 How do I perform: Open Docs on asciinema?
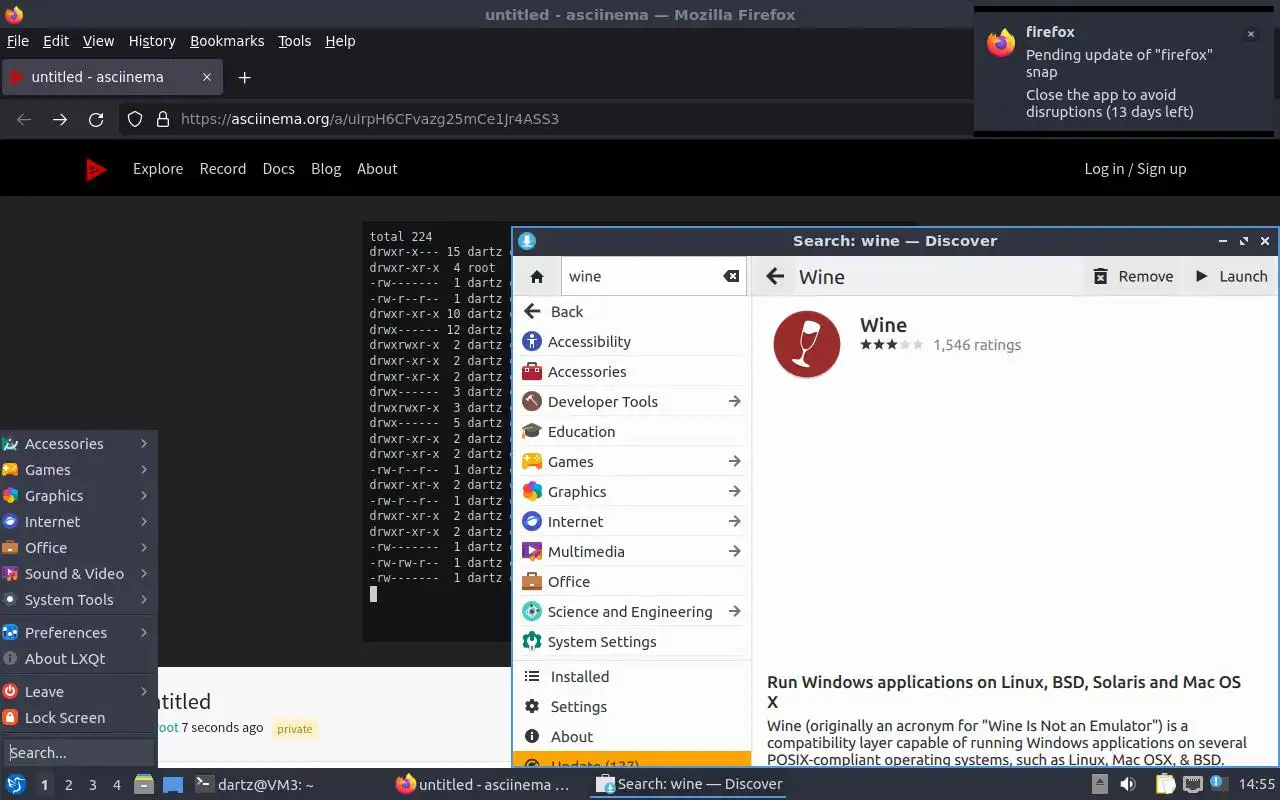pos(278,169)
